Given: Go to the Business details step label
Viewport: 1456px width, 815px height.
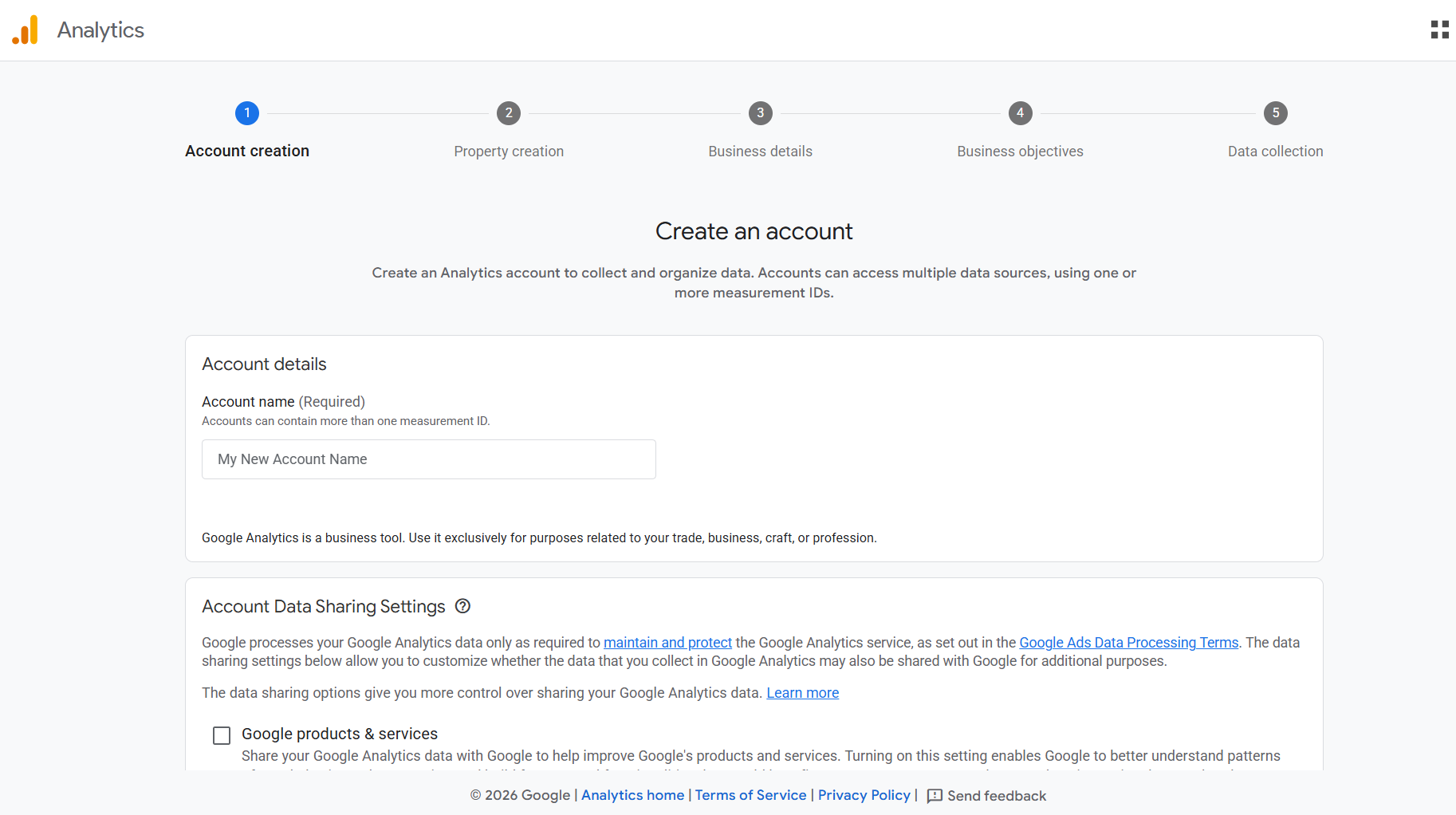Looking at the screenshot, I should click(761, 152).
